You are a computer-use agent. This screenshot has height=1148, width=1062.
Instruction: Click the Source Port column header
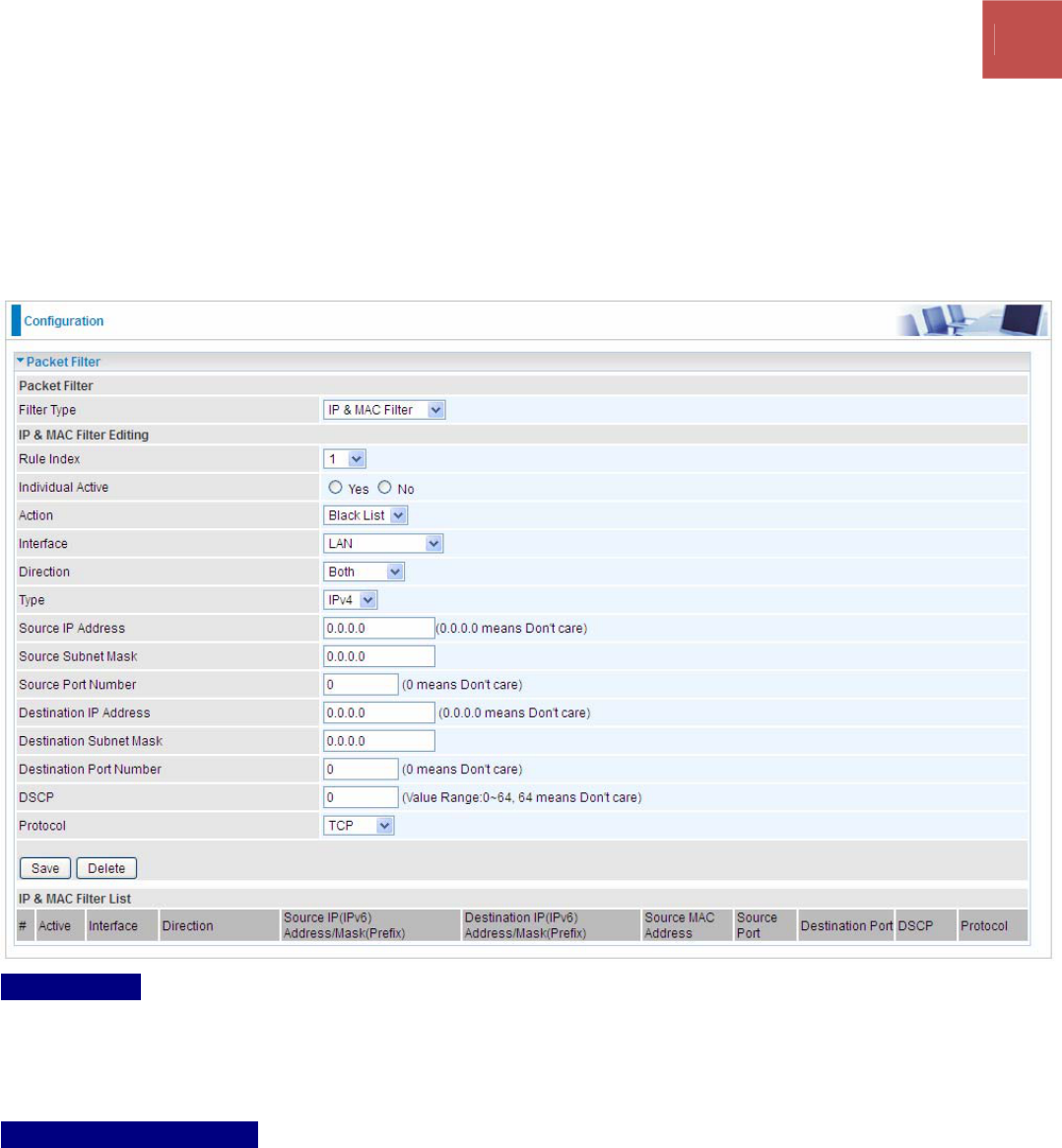tap(764, 925)
